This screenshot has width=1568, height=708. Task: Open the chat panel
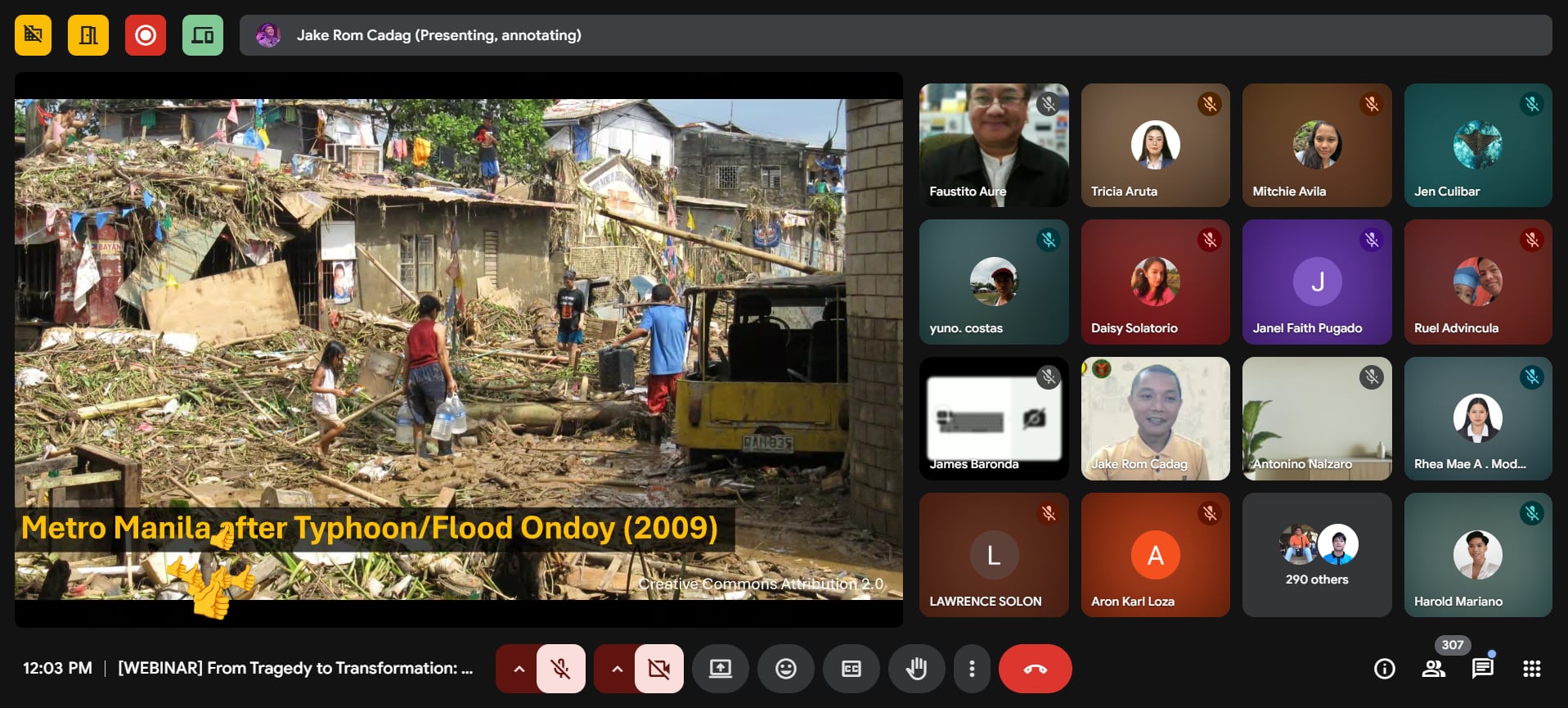[x=1482, y=669]
